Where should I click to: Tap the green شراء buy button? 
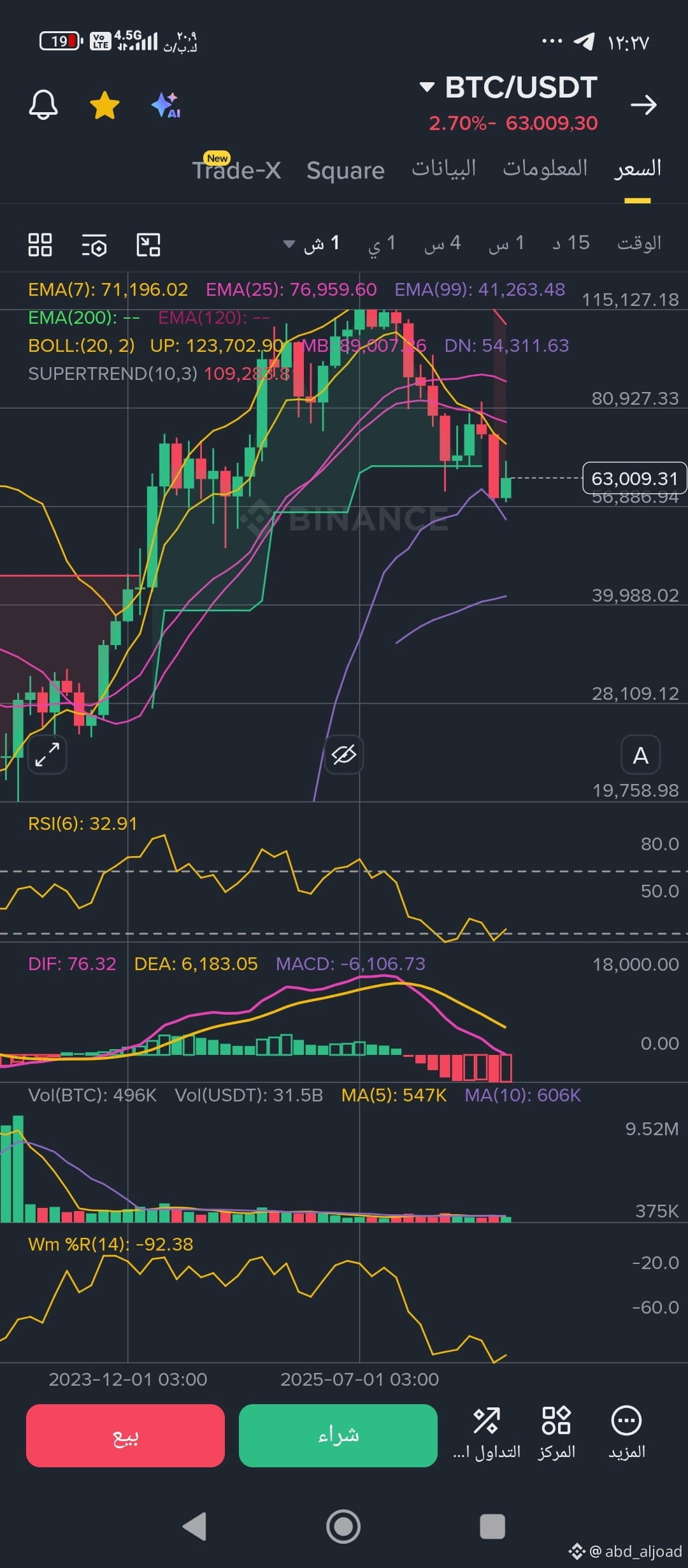tap(338, 1435)
